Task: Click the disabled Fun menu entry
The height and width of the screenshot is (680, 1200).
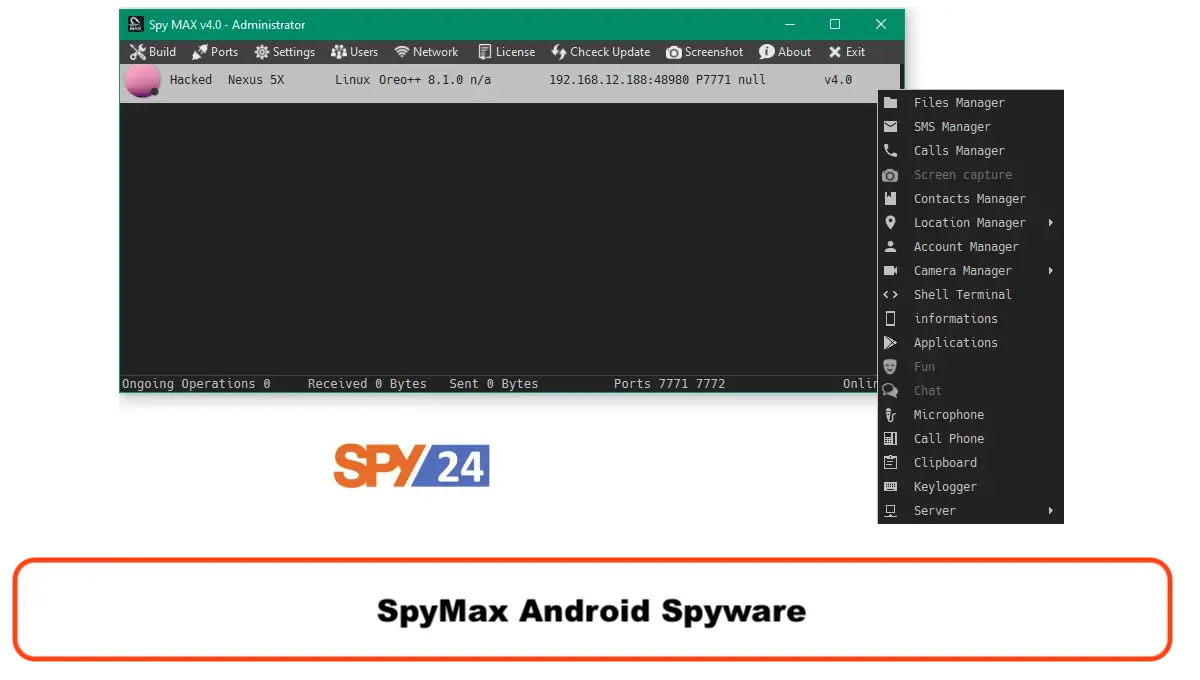Action: (x=970, y=367)
